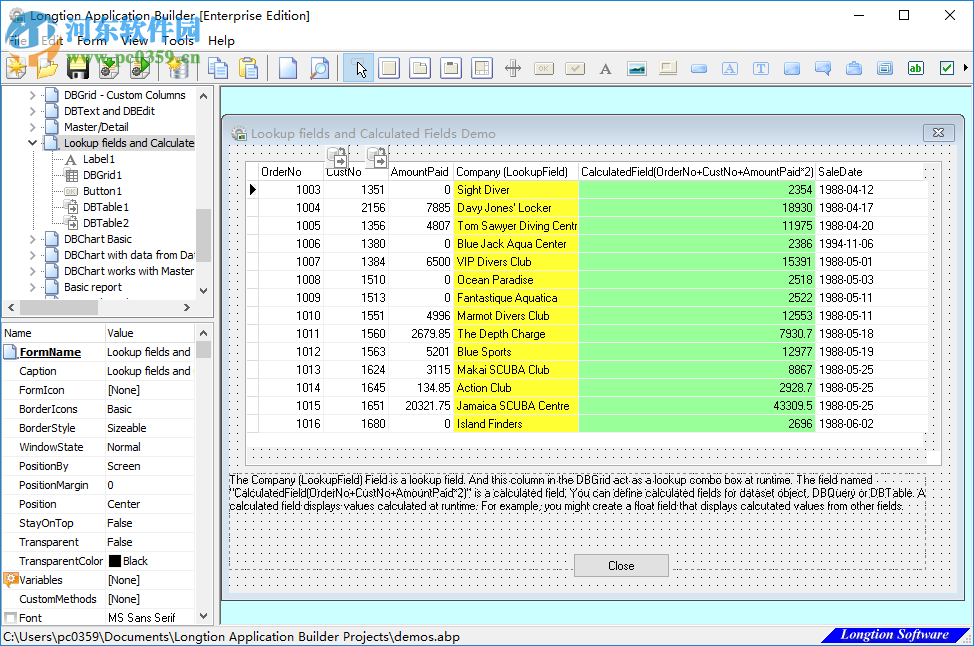This screenshot has height=646, width=974.
Task: Click the Open project icon
Action: click(x=47, y=68)
